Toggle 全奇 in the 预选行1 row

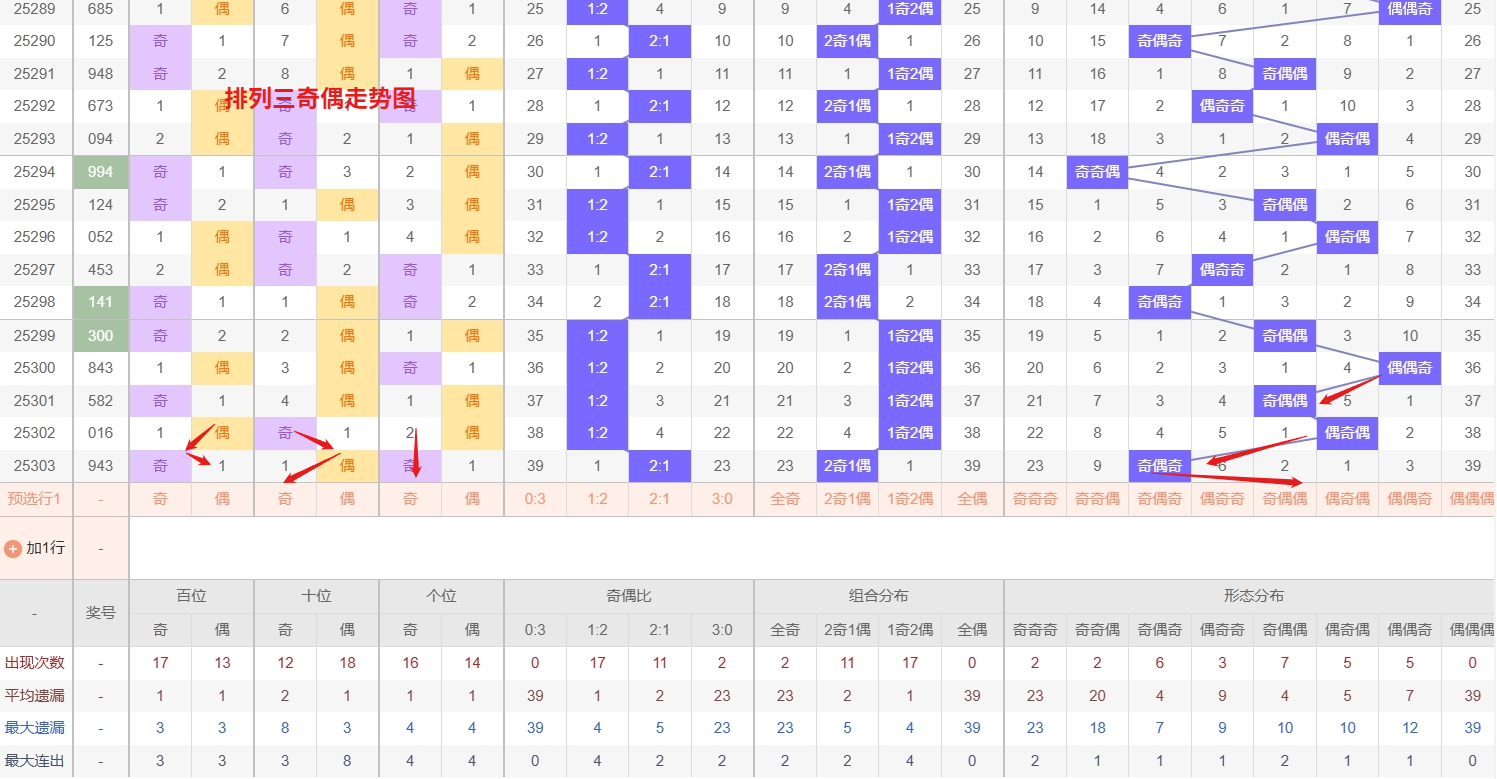[785, 498]
